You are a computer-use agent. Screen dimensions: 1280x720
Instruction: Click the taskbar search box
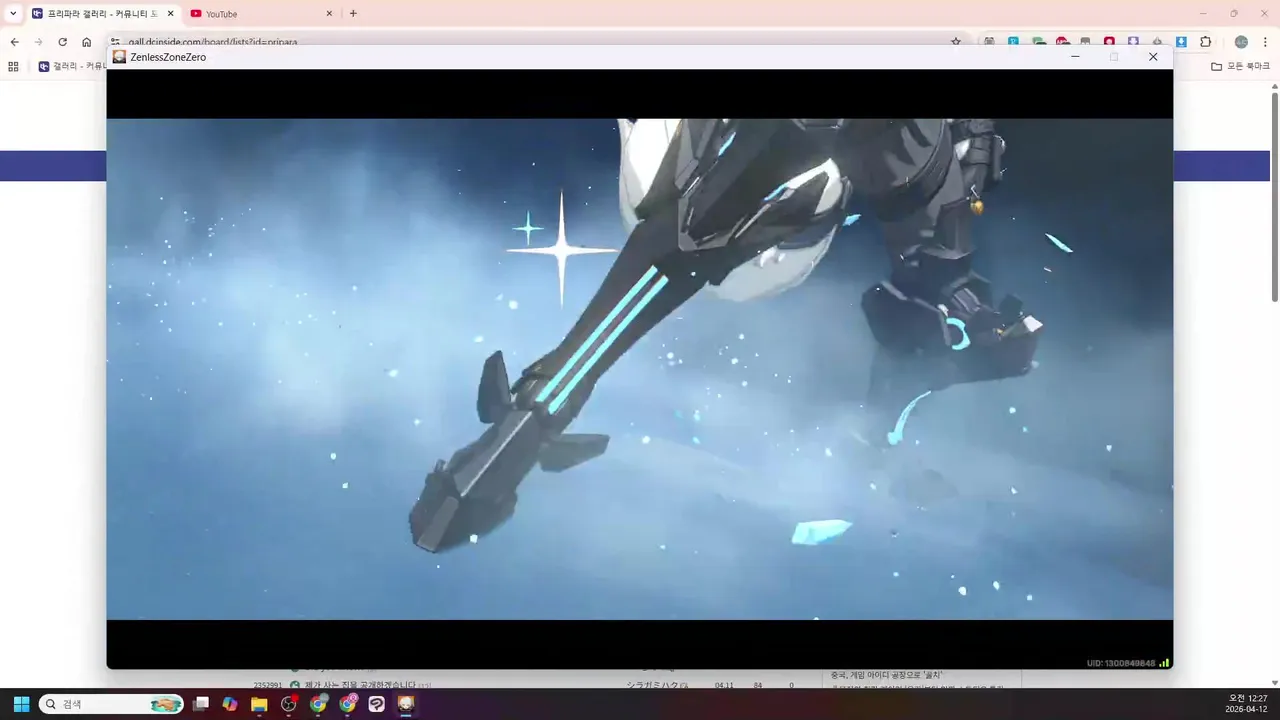tap(111, 704)
